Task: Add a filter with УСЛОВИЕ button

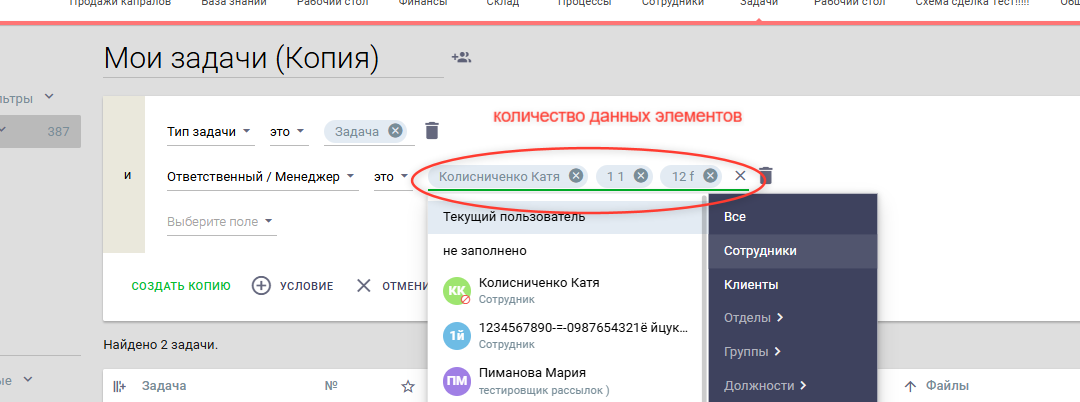Action: [x=292, y=286]
